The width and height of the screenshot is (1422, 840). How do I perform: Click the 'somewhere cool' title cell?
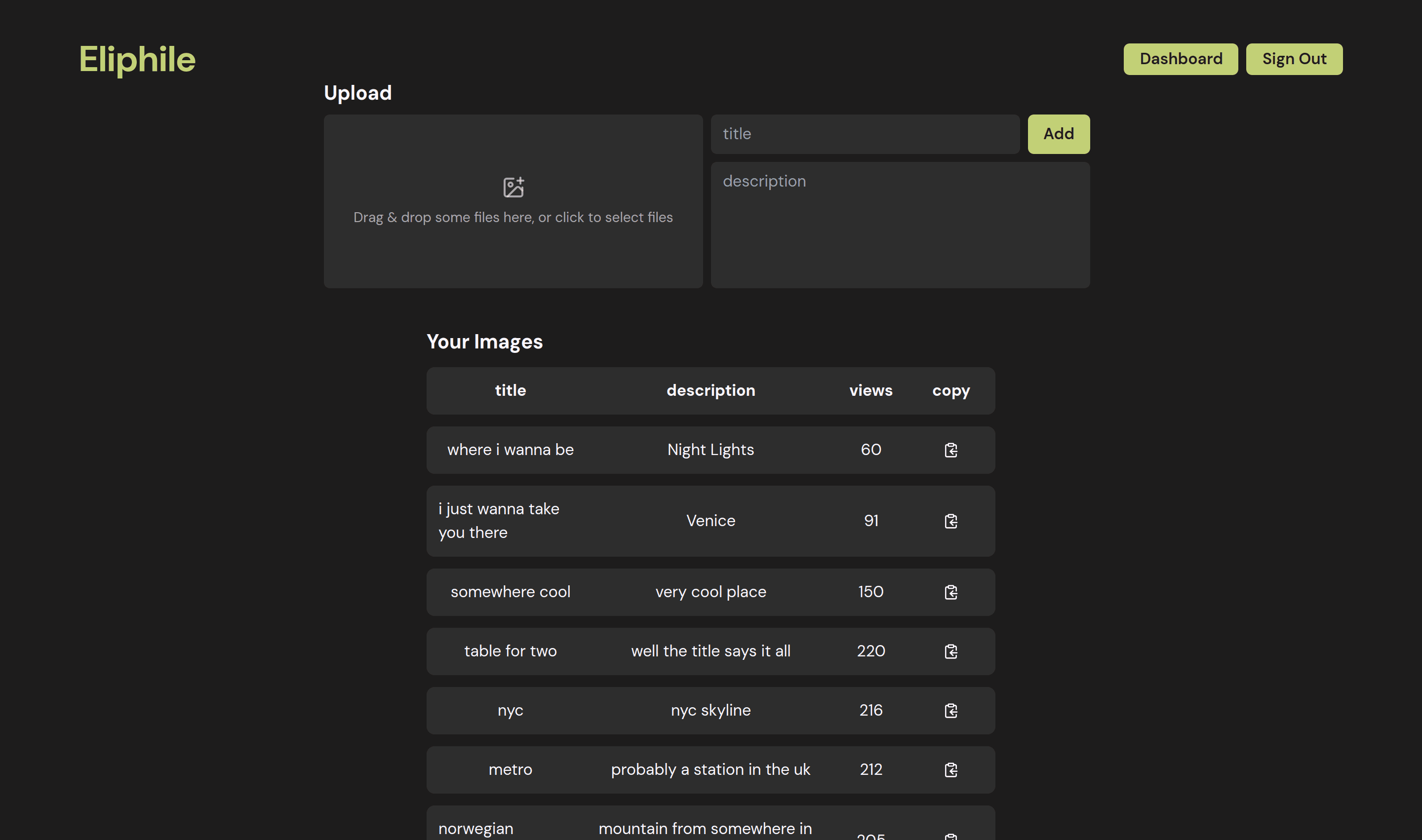pyautogui.click(x=510, y=592)
